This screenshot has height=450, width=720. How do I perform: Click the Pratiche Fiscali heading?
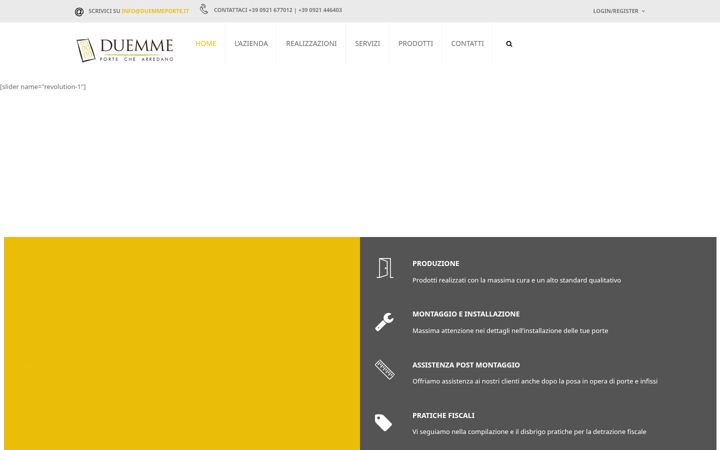(x=444, y=416)
